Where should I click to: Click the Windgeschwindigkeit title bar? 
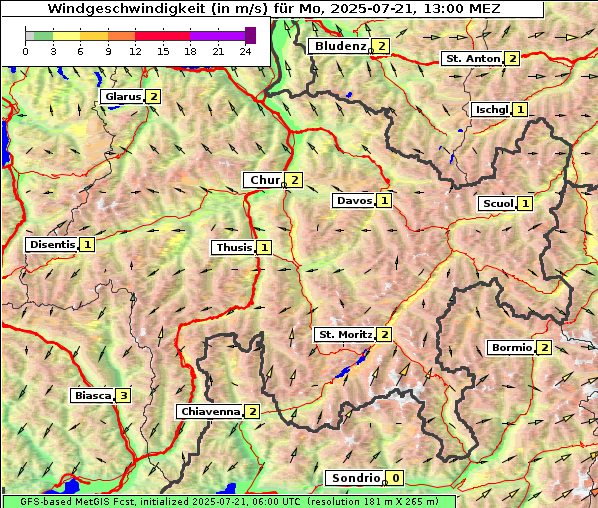tap(273, 8)
